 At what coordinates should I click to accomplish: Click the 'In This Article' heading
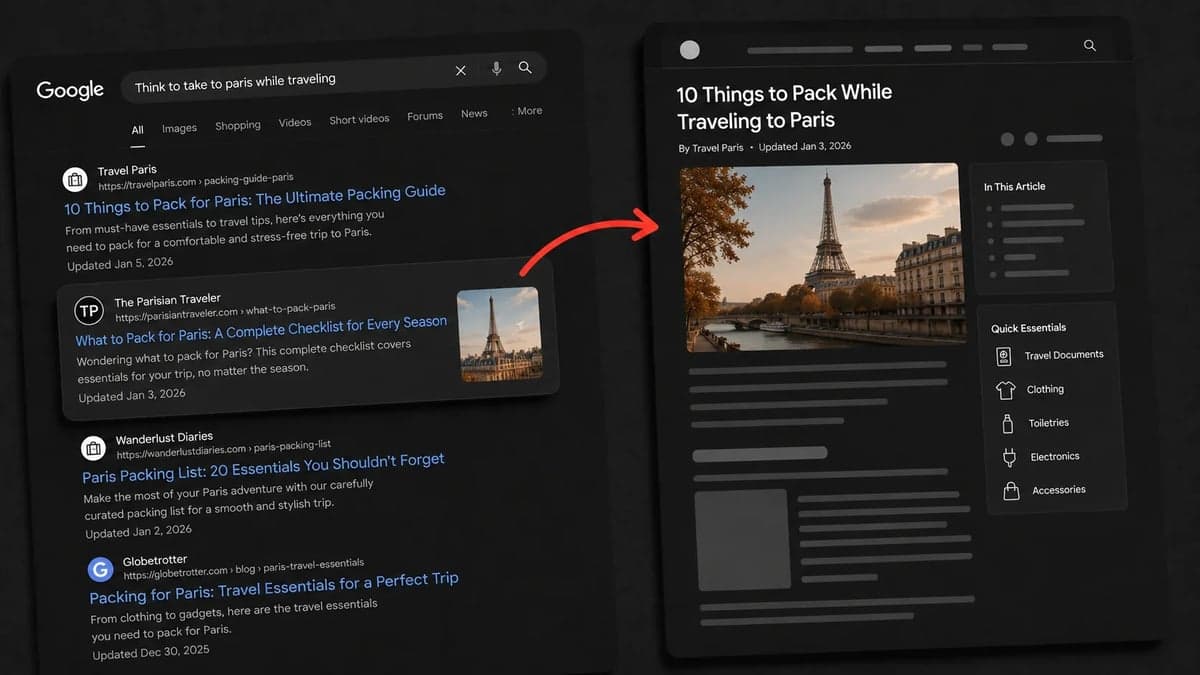[1014, 187]
